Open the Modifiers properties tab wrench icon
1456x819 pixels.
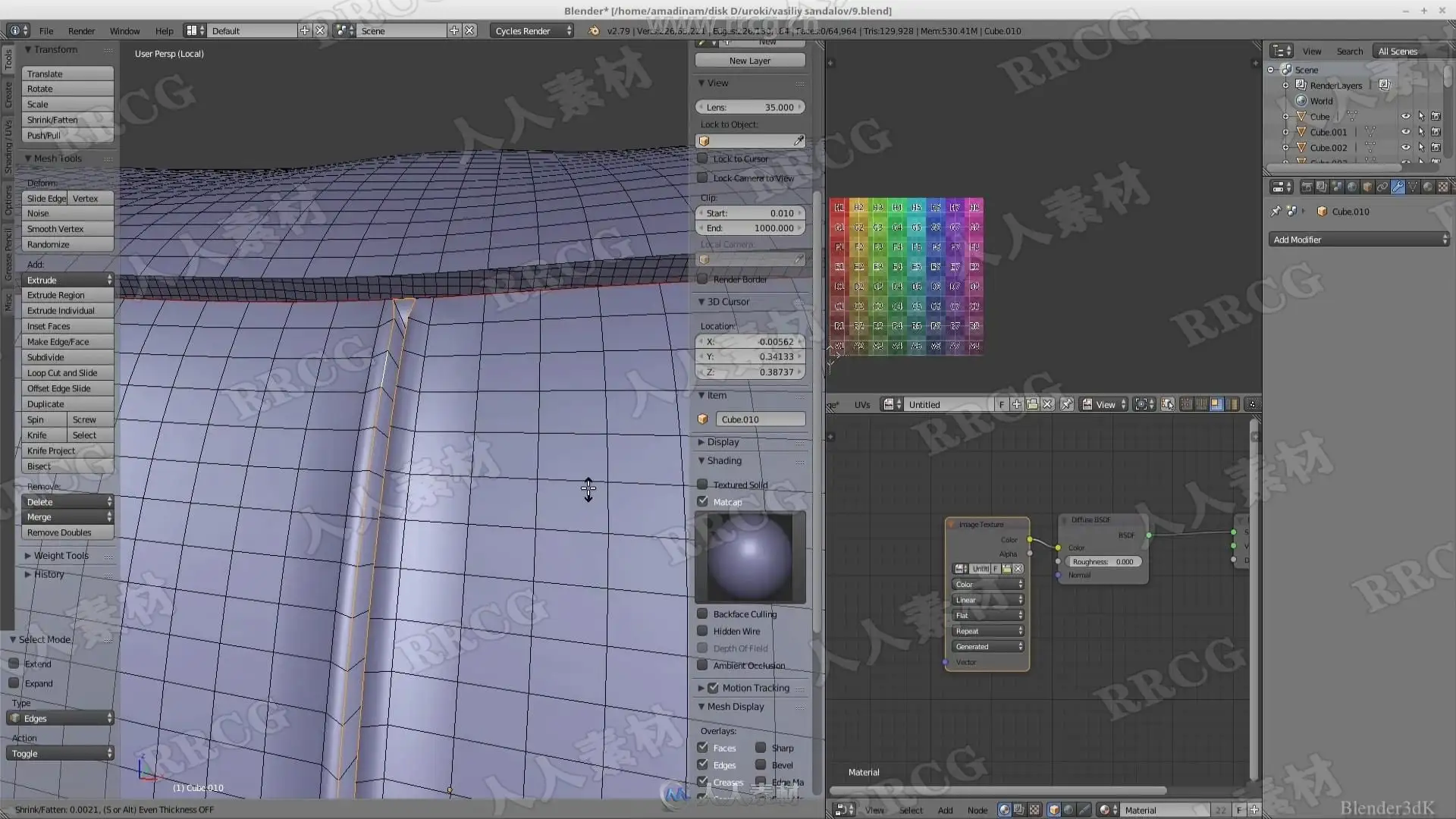pyautogui.click(x=1397, y=187)
